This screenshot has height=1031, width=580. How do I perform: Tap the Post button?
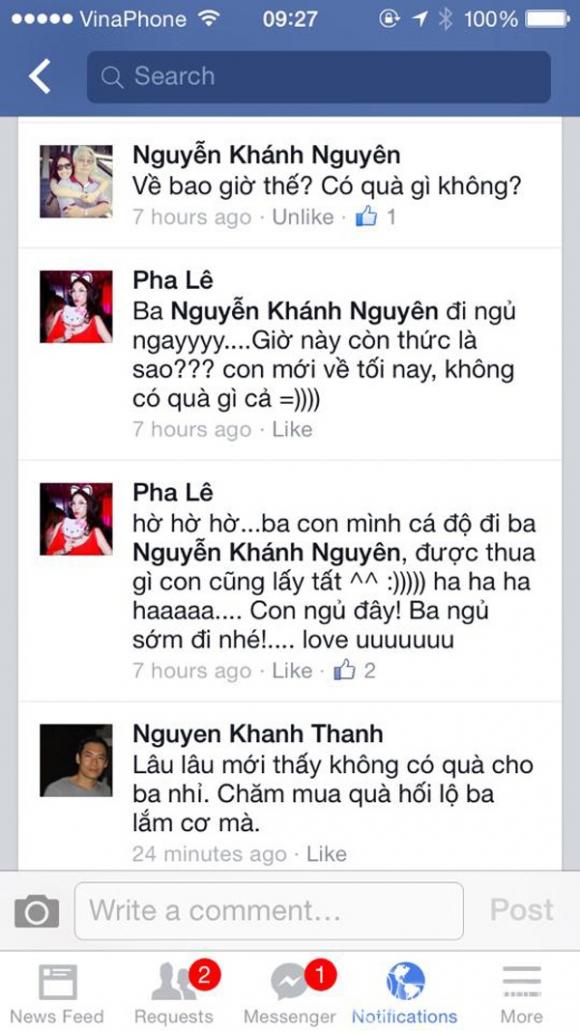[x=522, y=910]
